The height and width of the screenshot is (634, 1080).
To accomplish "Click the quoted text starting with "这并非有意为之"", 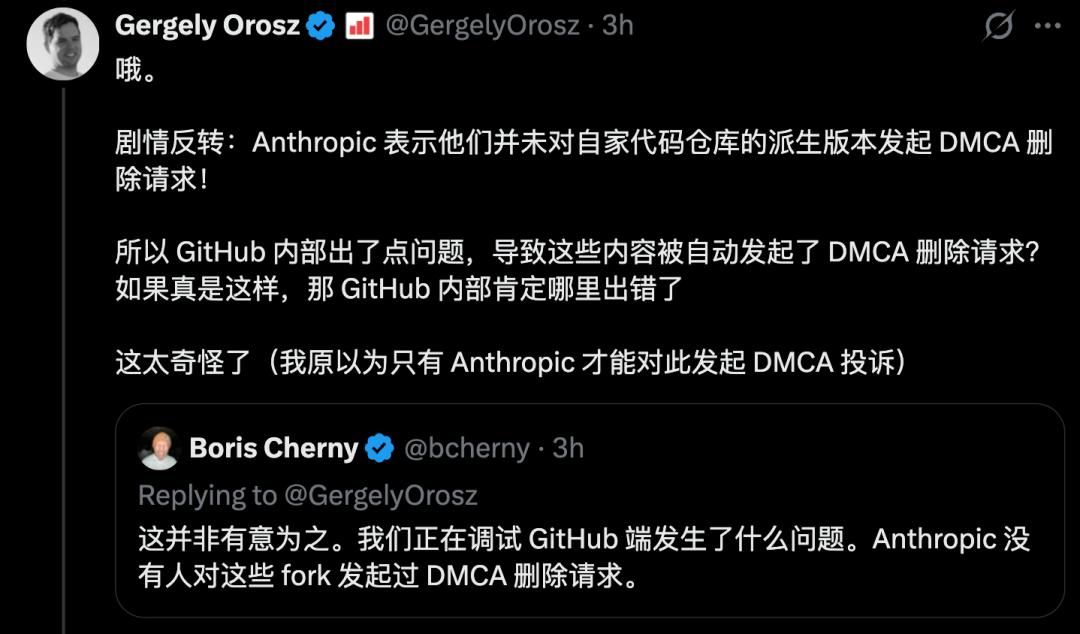I will [583, 540].
